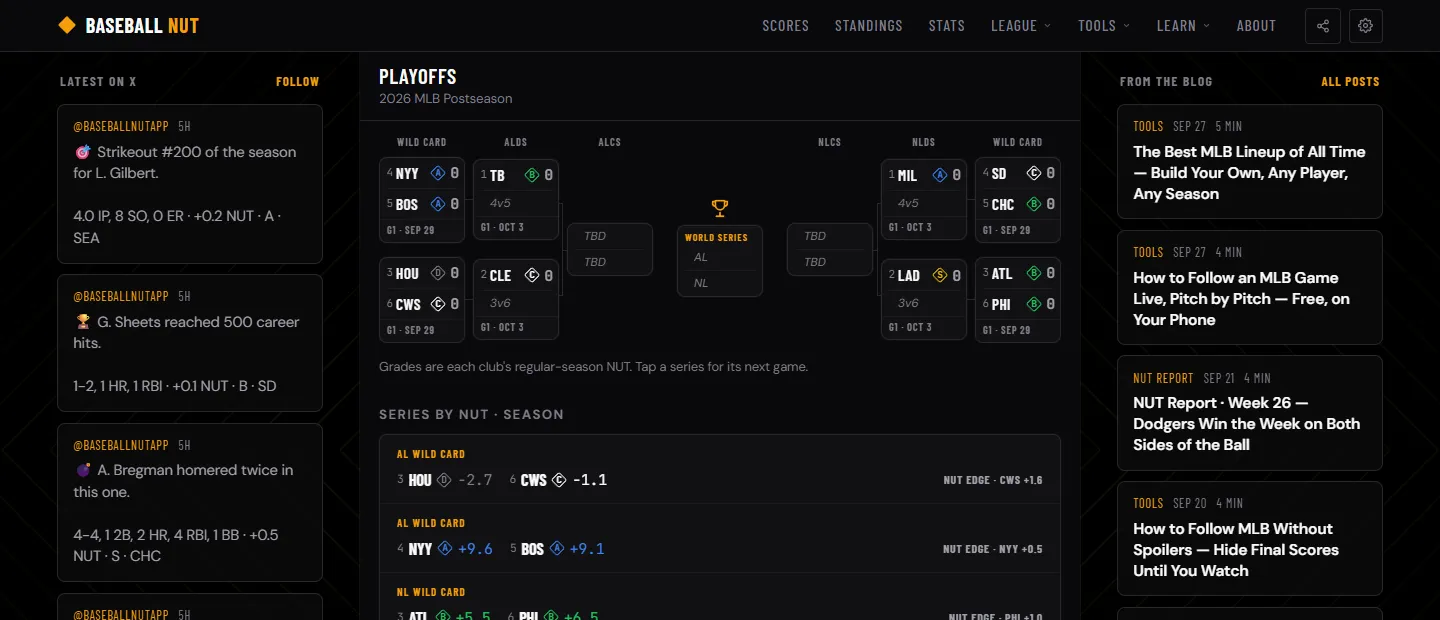Open the A. Bregman homered twice post
The height and width of the screenshot is (620, 1440).
[x=190, y=502]
